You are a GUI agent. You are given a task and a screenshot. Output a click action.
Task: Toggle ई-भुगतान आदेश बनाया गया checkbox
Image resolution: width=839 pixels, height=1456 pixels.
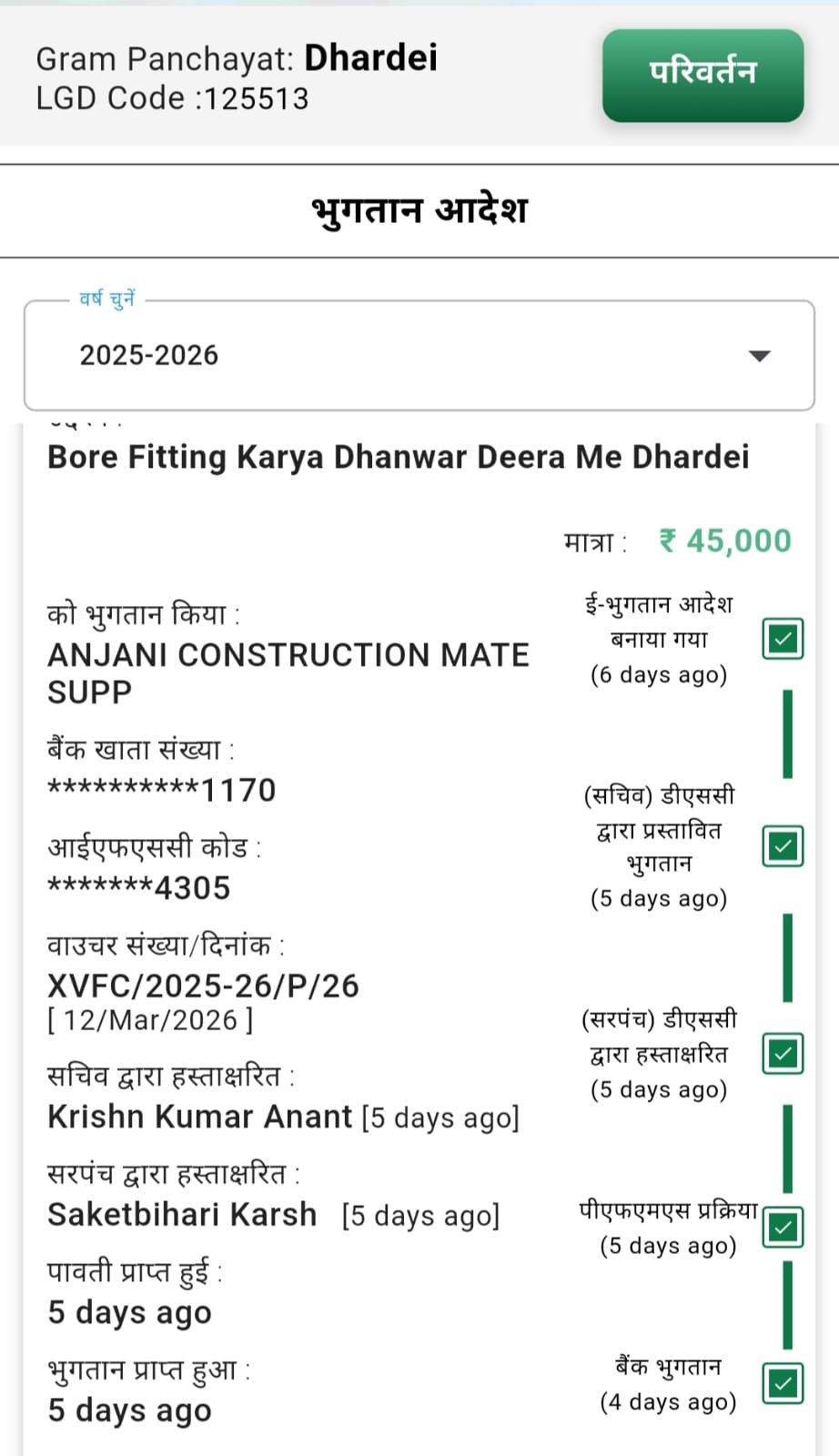tap(783, 639)
